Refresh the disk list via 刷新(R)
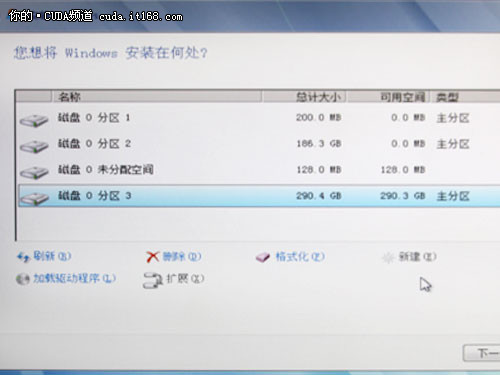This screenshot has width=500, height=375. tap(52, 256)
